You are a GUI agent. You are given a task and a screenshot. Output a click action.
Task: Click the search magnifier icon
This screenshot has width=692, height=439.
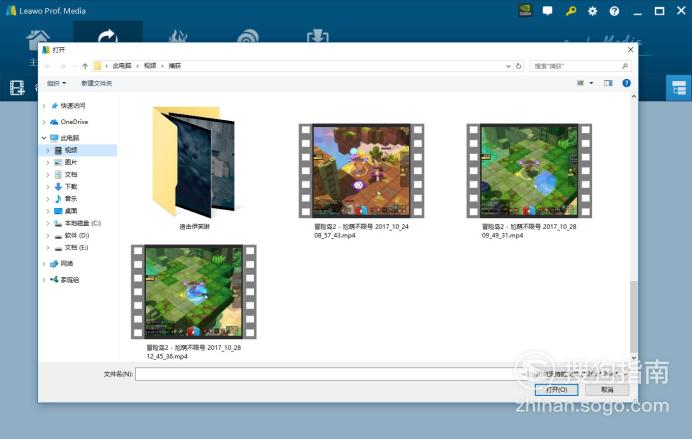(x=624, y=66)
